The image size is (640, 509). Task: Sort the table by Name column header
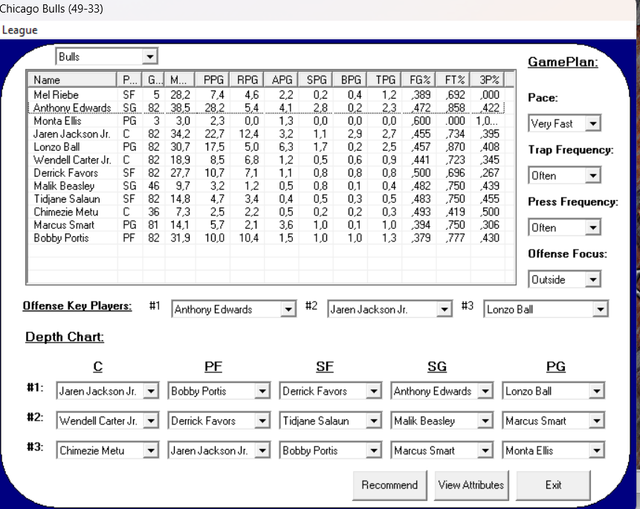point(73,80)
